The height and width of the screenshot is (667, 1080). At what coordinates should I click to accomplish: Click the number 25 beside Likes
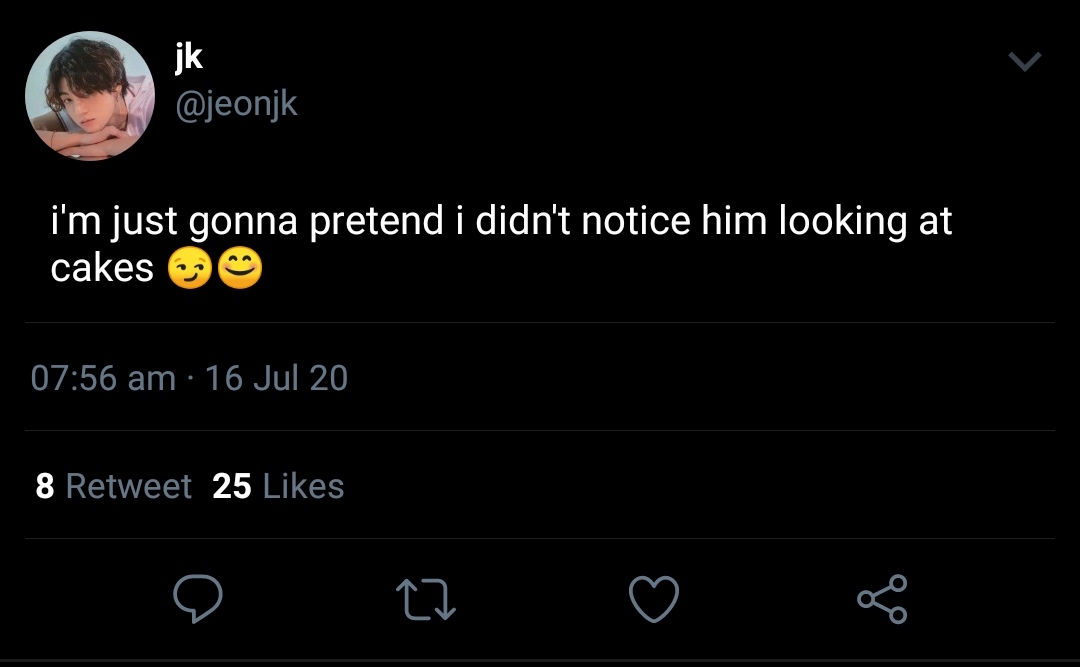pyautogui.click(x=231, y=486)
